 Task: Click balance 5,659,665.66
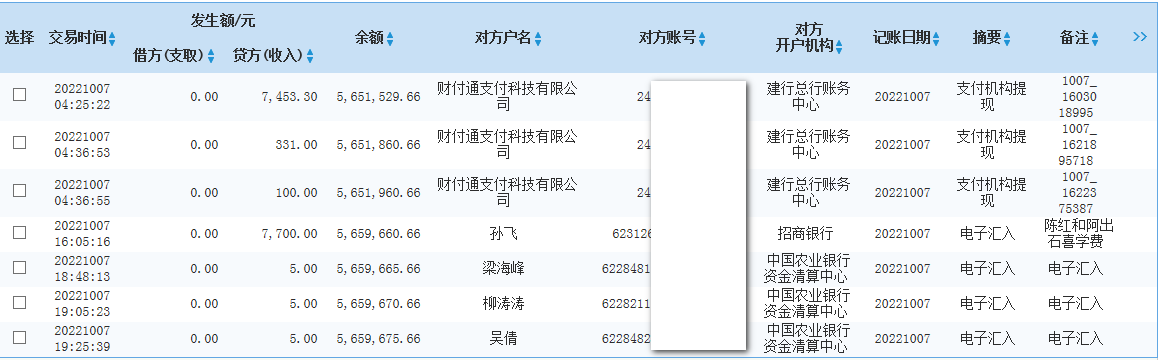click(x=379, y=269)
